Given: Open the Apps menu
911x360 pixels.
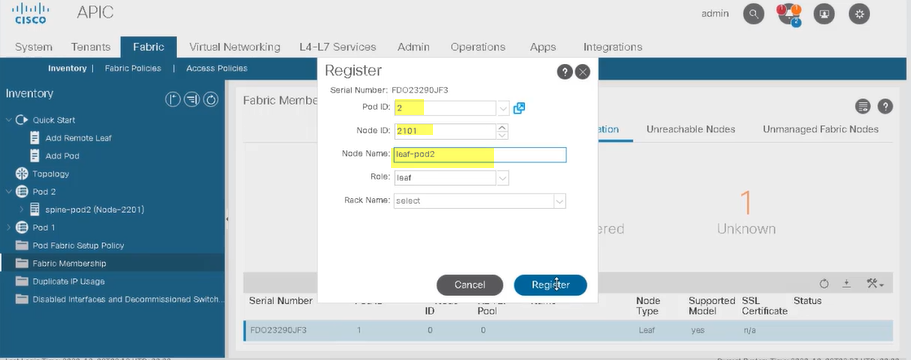Looking at the screenshot, I should 543,47.
